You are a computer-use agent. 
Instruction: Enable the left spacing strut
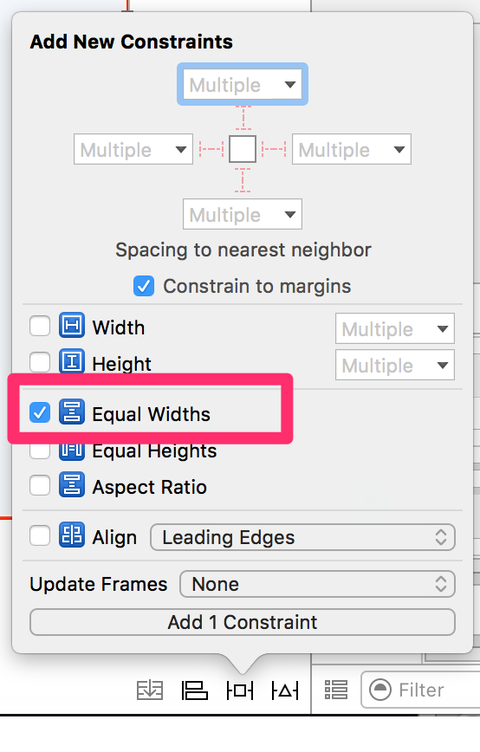[211, 150]
